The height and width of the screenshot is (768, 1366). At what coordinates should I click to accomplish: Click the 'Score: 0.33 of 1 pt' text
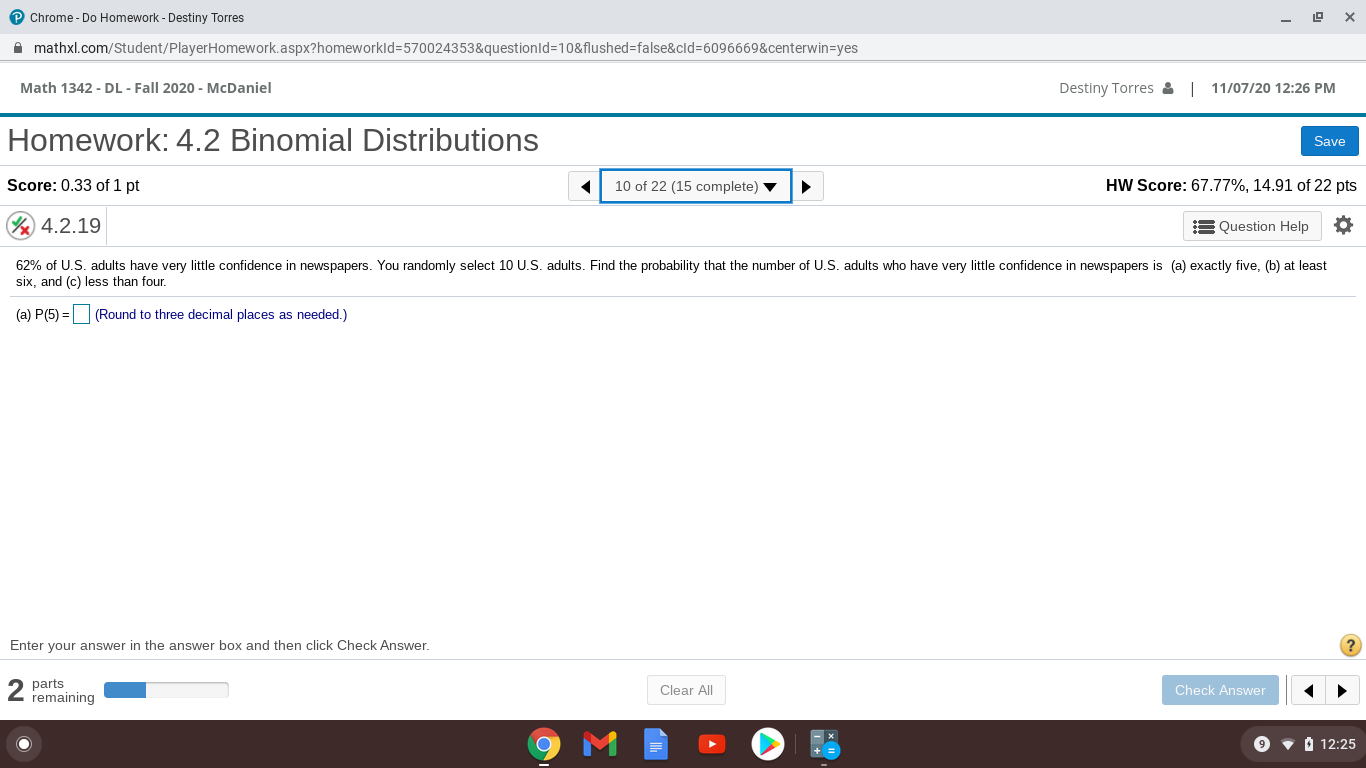pos(73,186)
